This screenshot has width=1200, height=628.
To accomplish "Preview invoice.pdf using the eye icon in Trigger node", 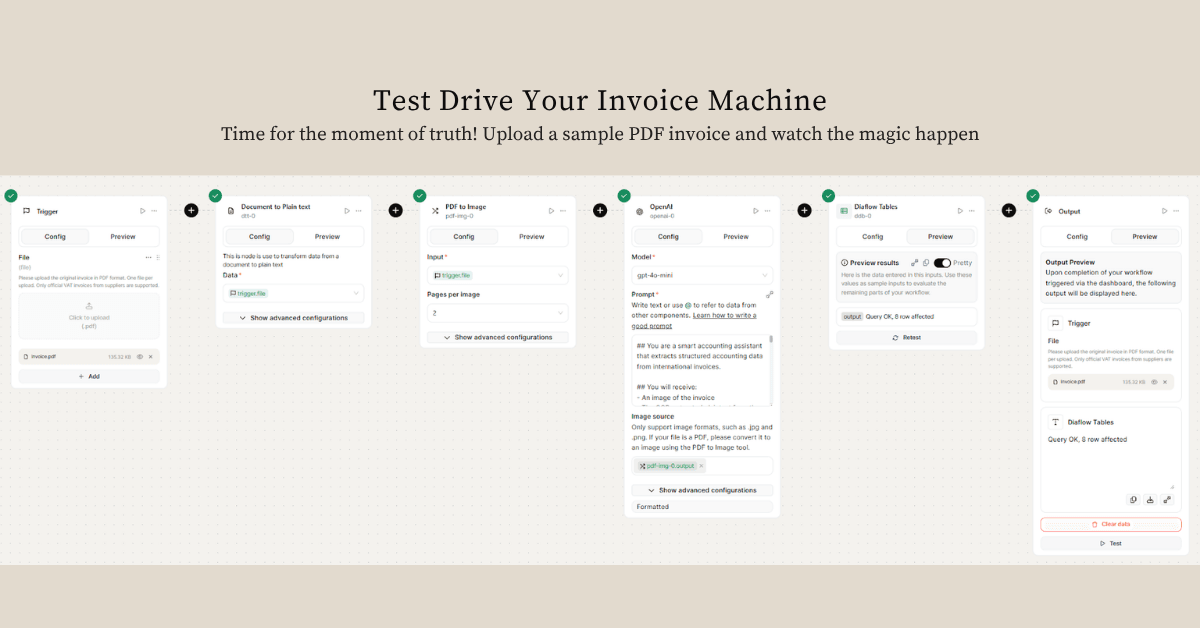I will pos(140,356).
